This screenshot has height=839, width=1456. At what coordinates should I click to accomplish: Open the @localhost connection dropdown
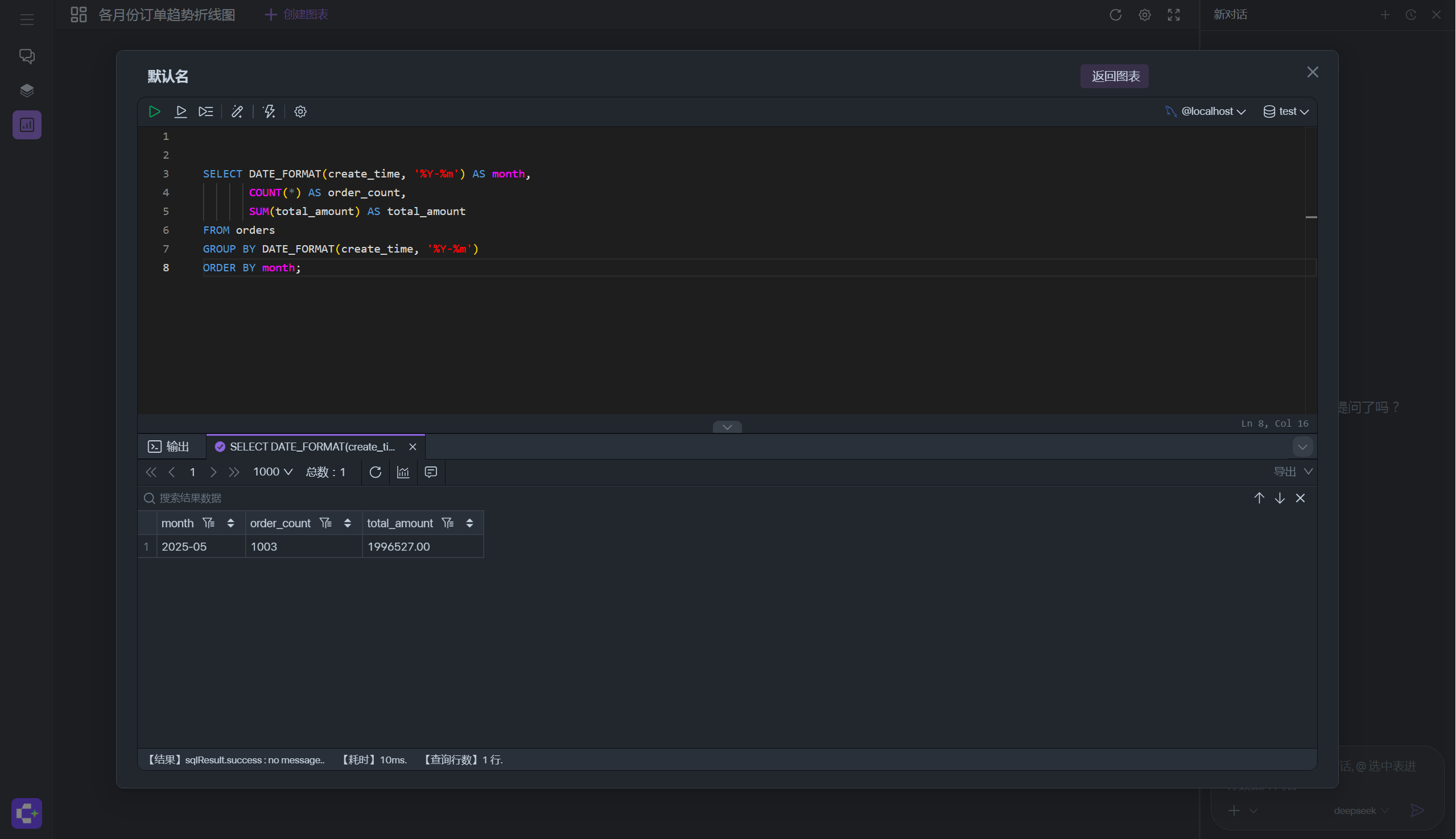tap(1206, 112)
